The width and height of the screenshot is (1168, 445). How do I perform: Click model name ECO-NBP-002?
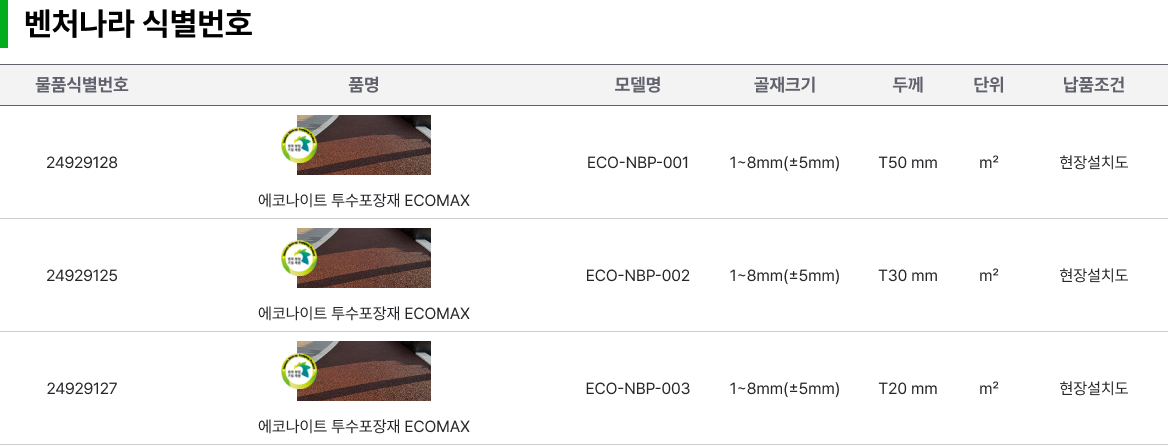(x=638, y=276)
